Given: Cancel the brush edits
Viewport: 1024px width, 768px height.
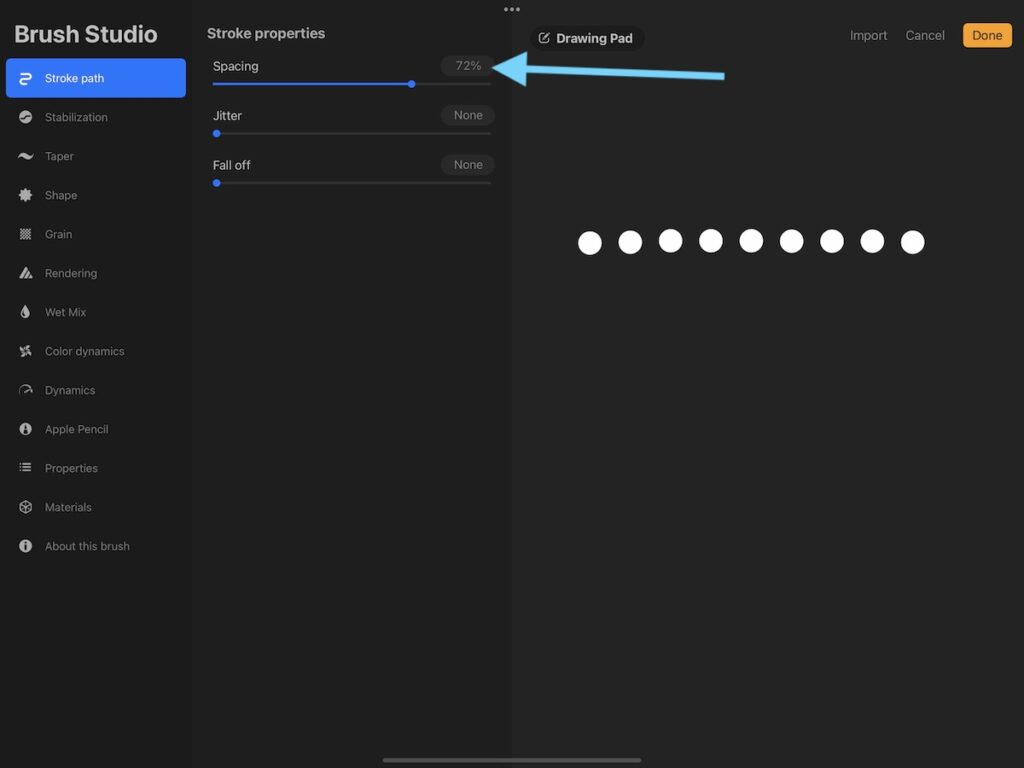Looking at the screenshot, I should pyautogui.click(x=924, y=34).
